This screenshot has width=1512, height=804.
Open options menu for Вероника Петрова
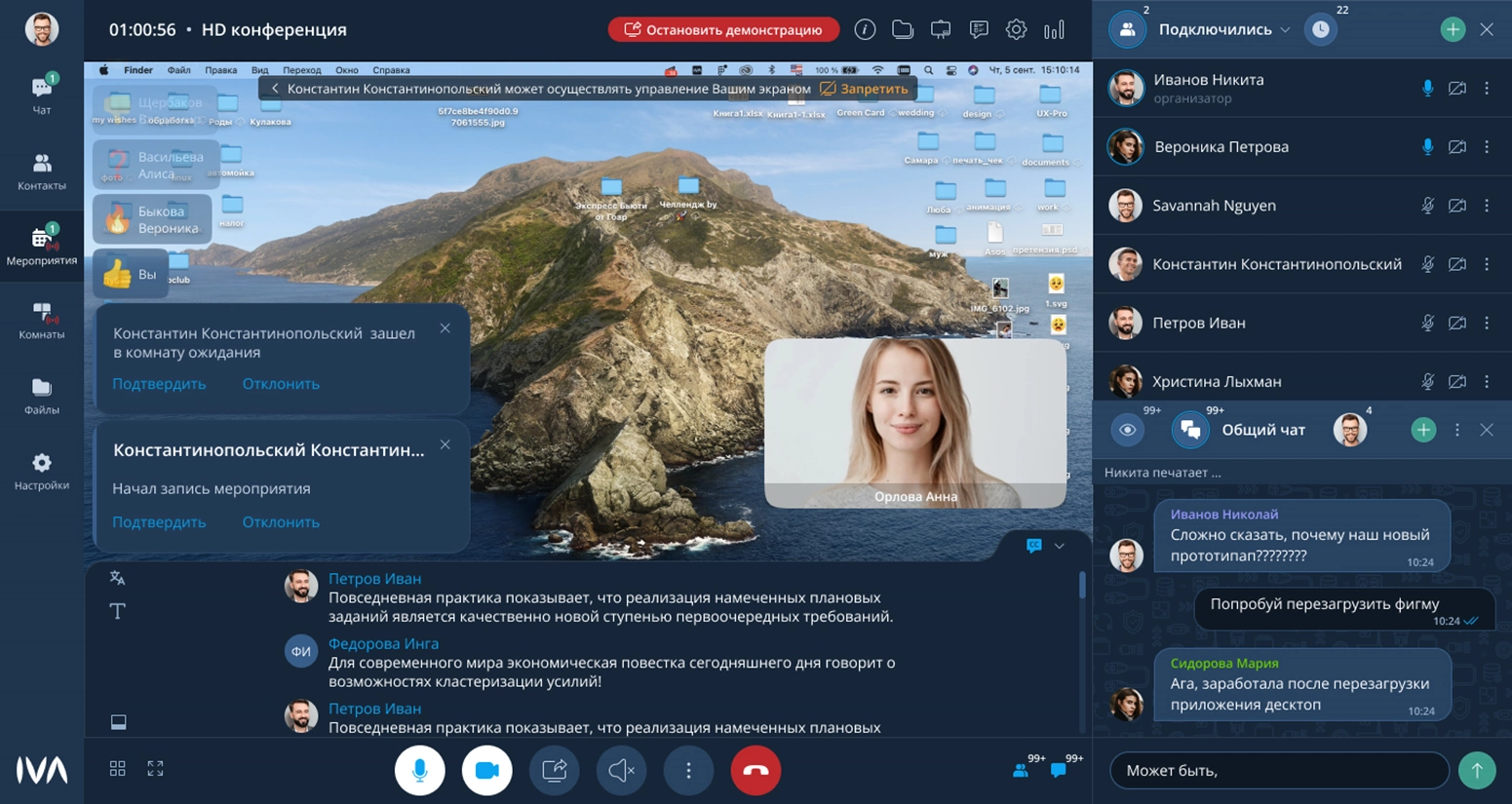1487,147
